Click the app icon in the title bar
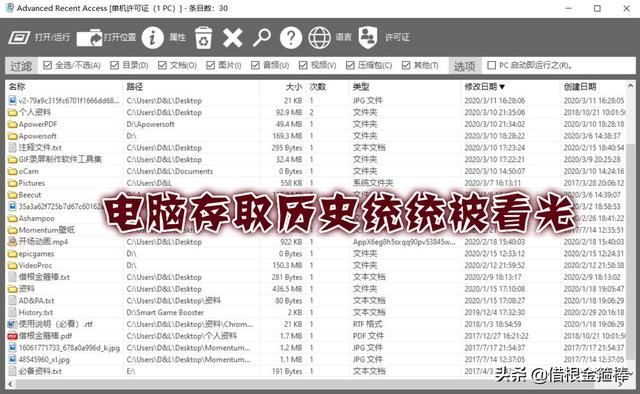The image size is (640, 394). pyautogui.click(x=9, y=8)
